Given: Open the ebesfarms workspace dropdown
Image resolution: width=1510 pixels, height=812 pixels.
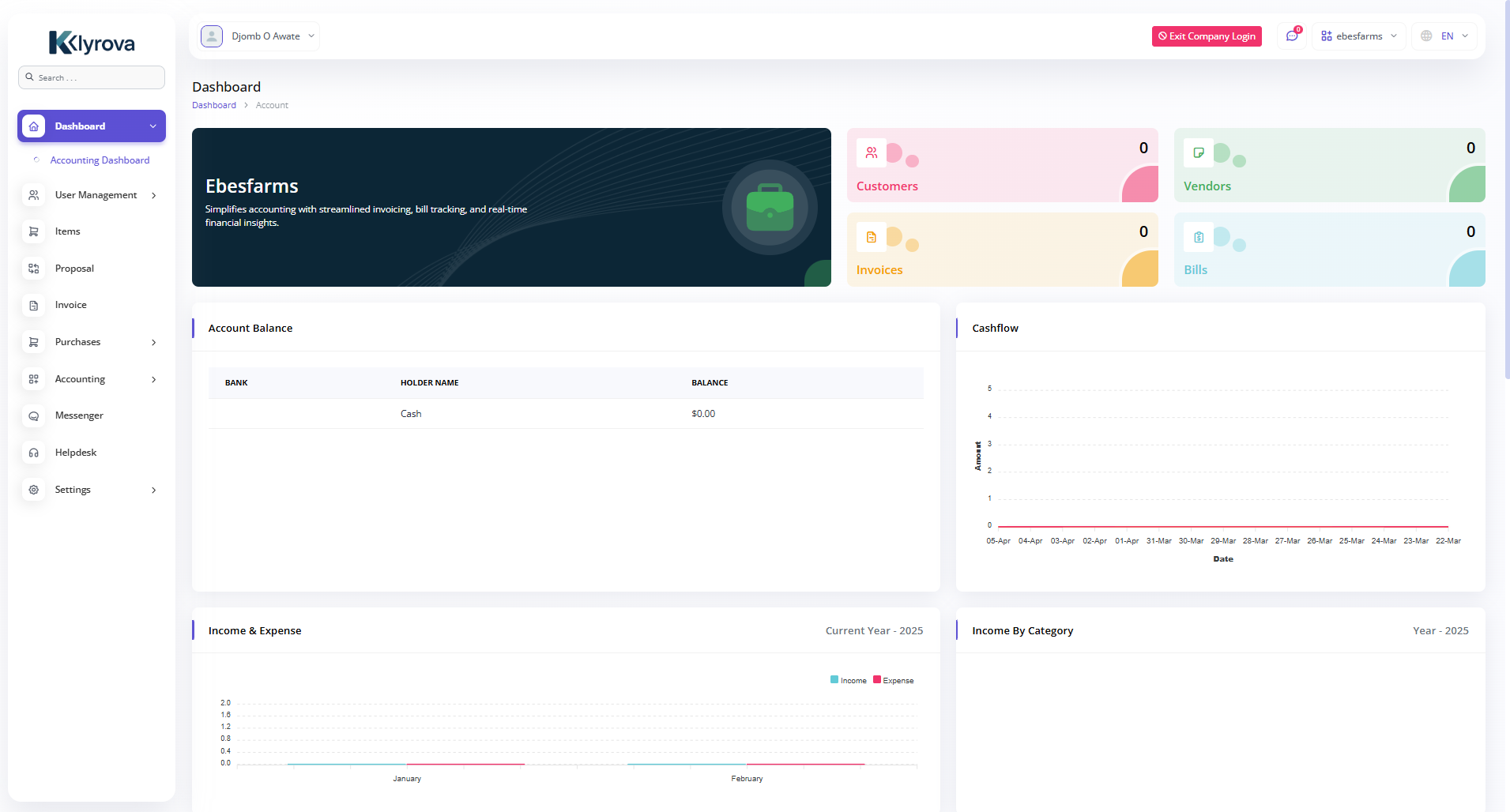Looking at the screenshot, I should tap(1358, 36).
